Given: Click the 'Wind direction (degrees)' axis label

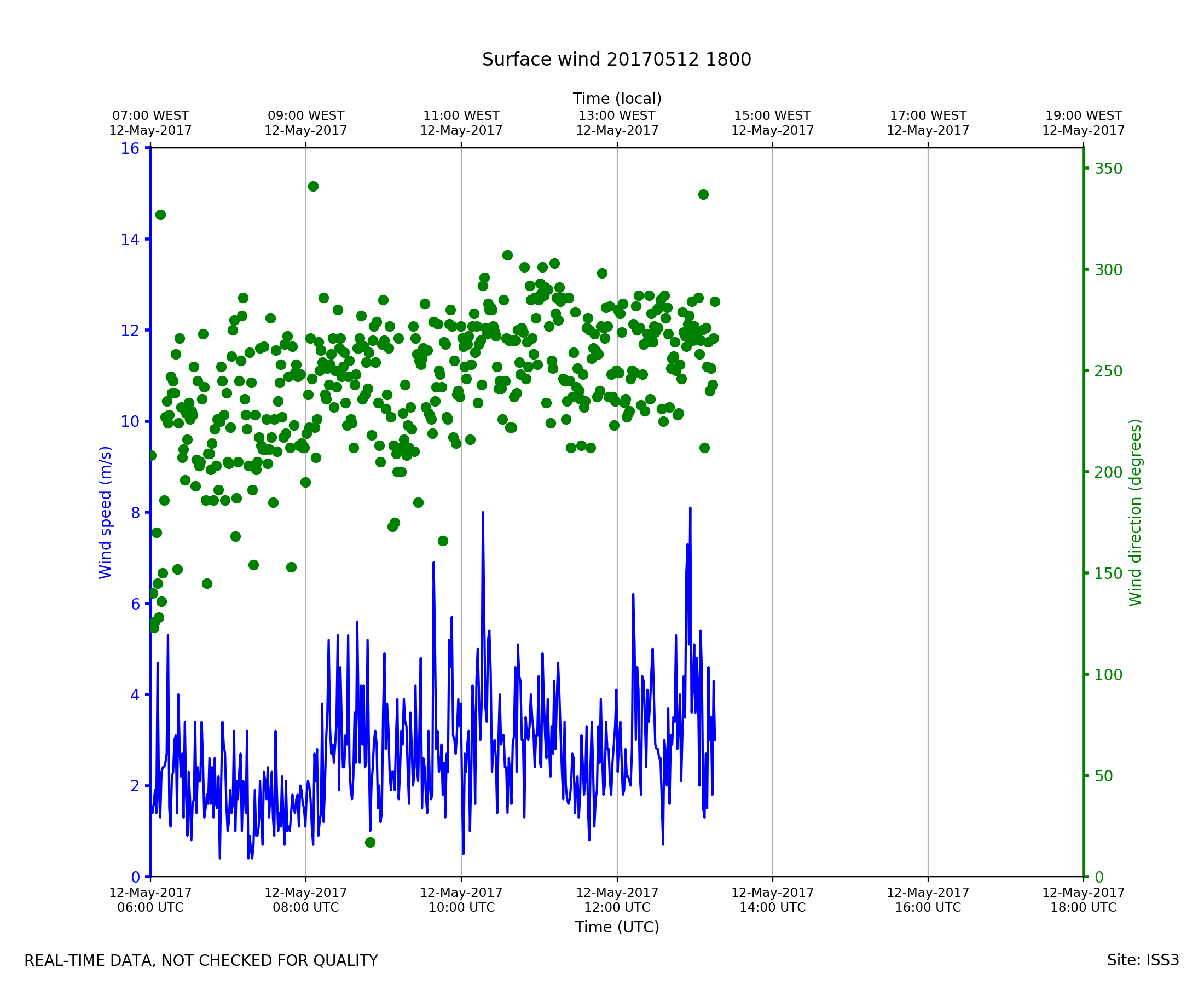Looking at the screenshot, I should pyautogui.click(x=1135, y=512).
